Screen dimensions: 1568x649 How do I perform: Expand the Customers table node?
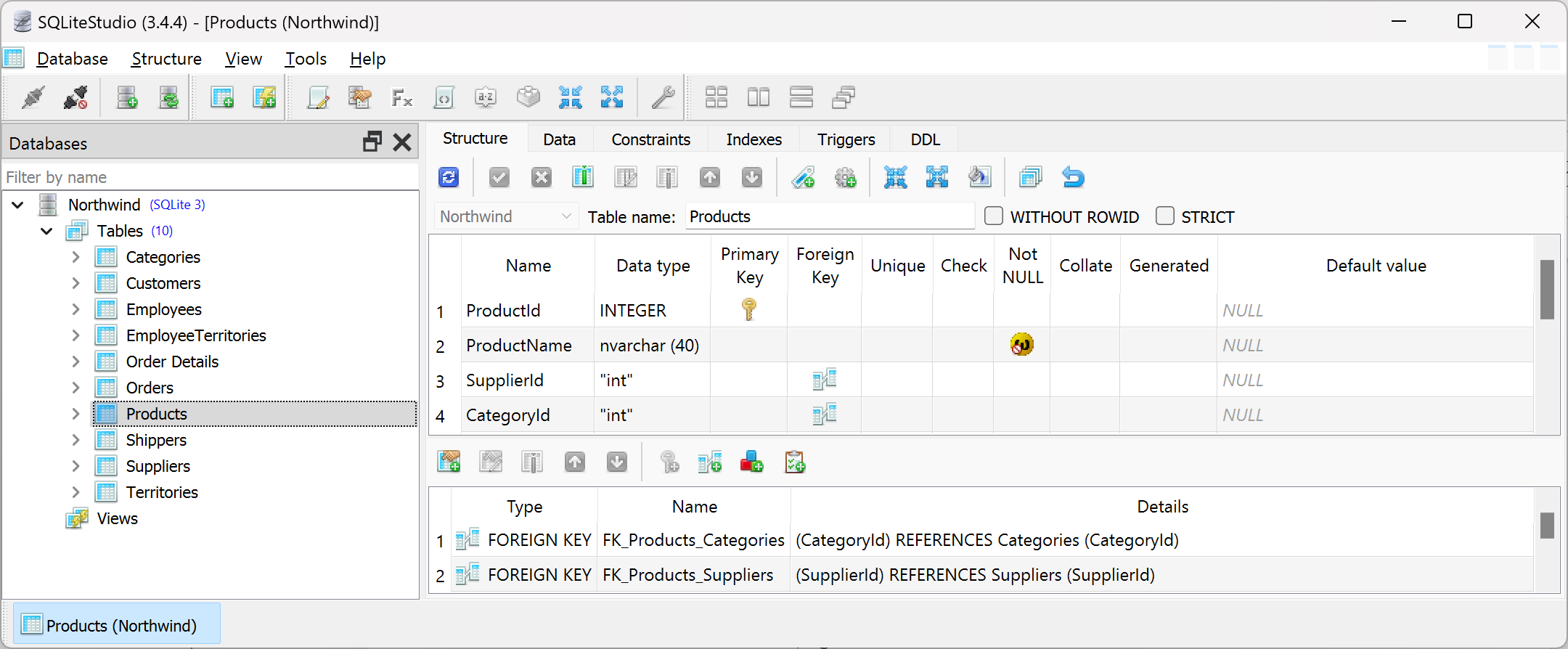pyautogui.click(x=75, y=283)
